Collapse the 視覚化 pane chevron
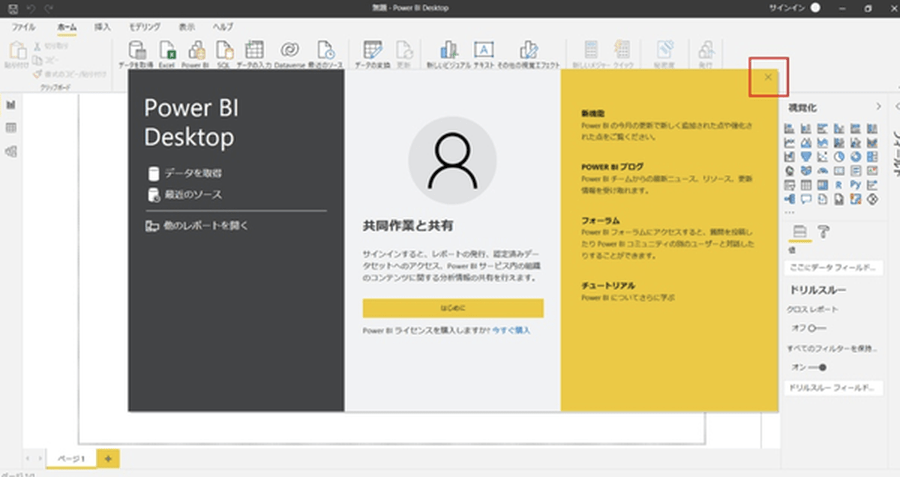 (878, 106)
